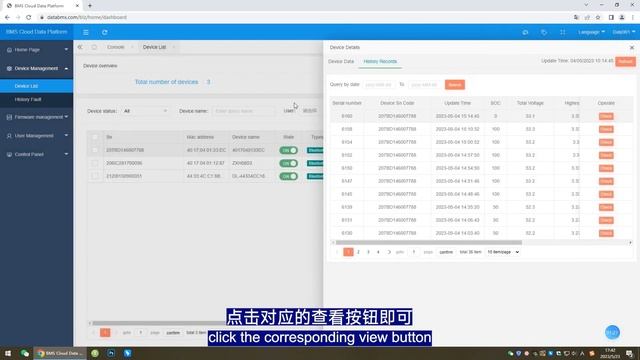Screen dimensions: 640x360
Task: Click the Home Page sidebar icon
Action: point(9,50)
